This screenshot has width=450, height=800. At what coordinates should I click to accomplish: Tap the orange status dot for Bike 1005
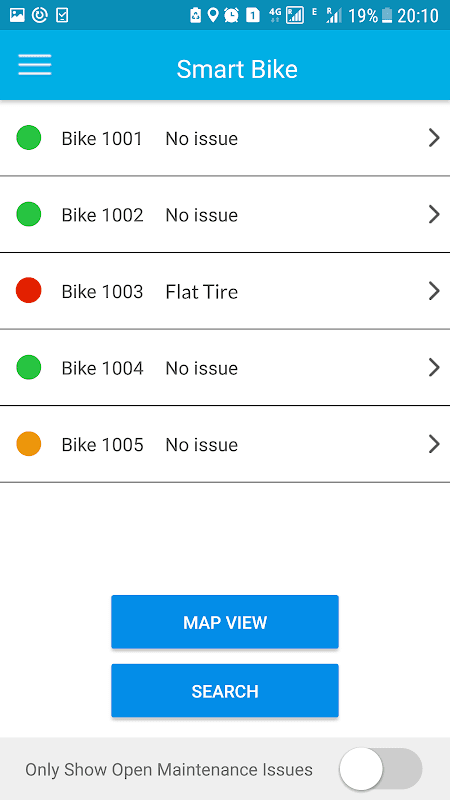(29, 444)
